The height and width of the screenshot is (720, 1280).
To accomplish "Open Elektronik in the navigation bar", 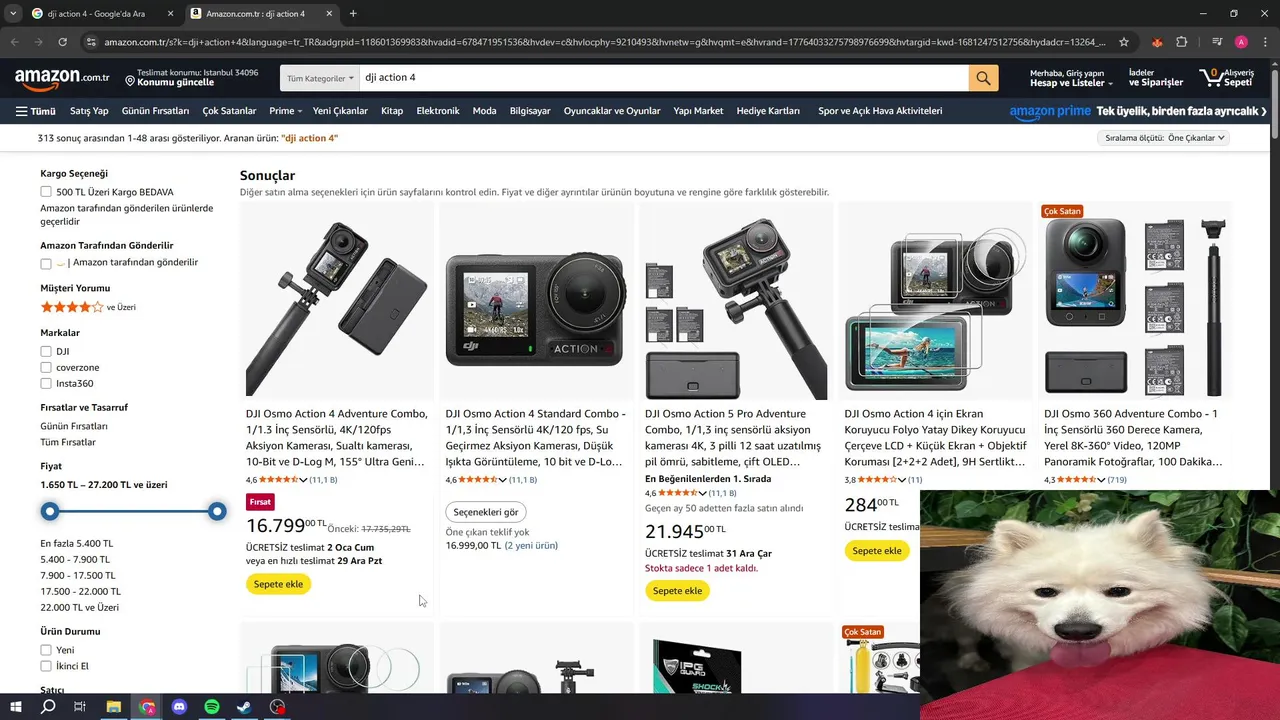I will coord(438,111).
